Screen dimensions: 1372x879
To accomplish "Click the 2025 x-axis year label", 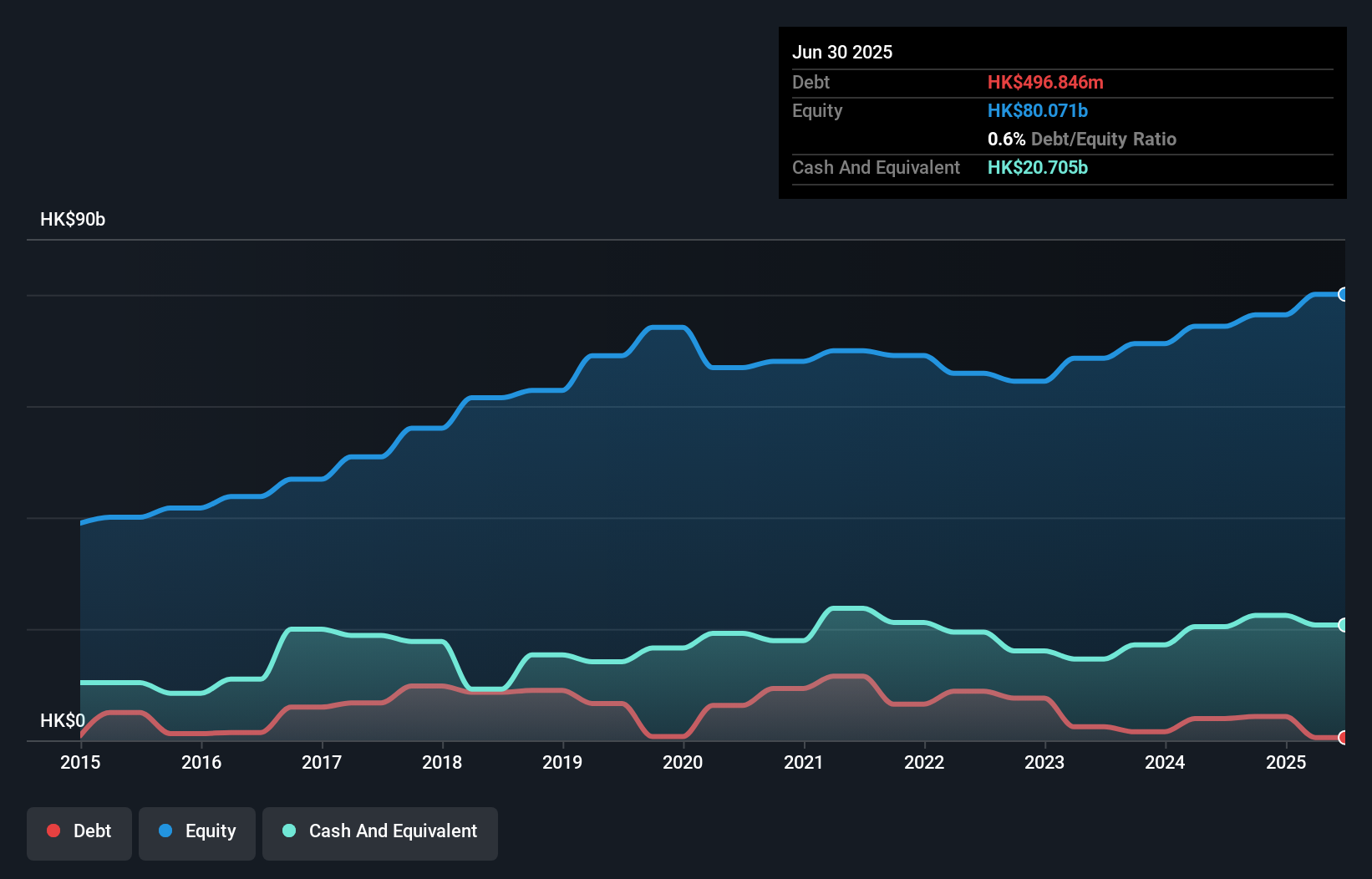I will click(1286, 762).
